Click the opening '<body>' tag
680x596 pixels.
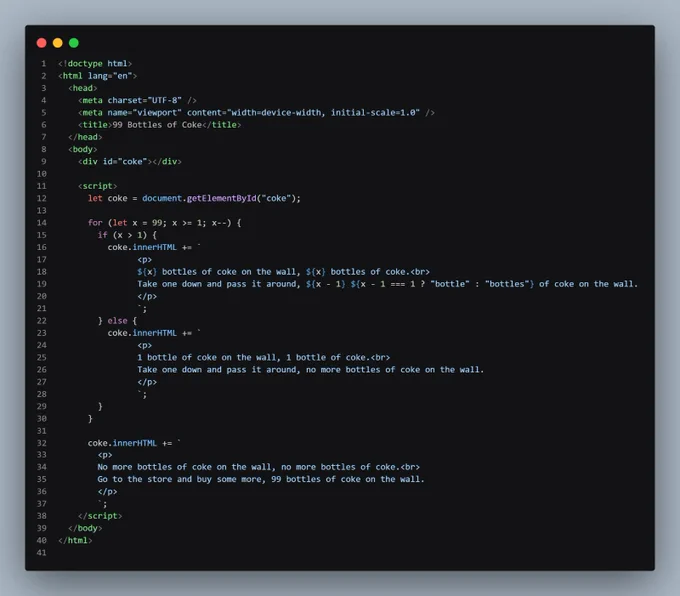83,149
